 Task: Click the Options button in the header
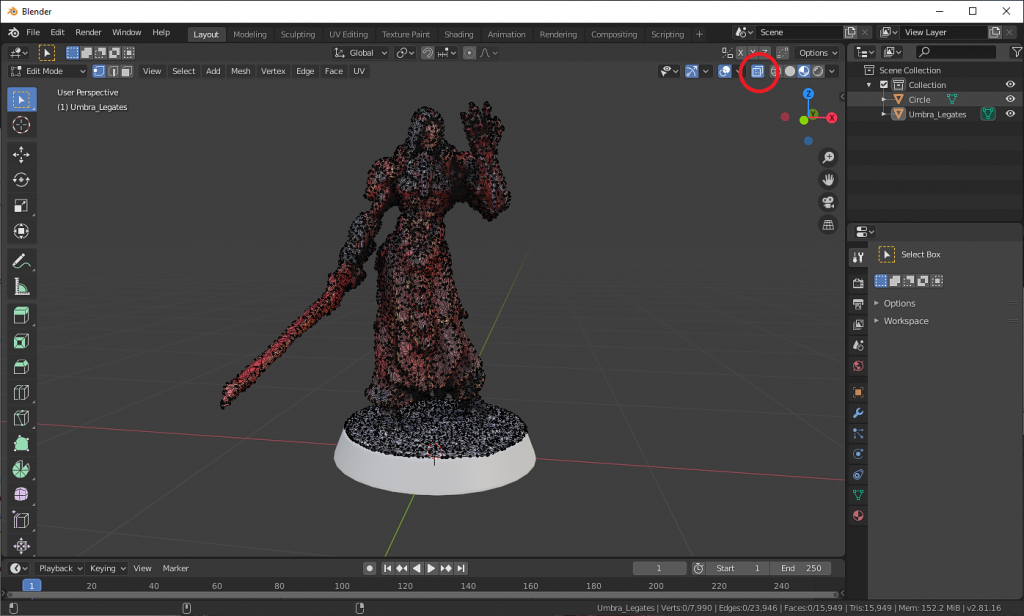coord(817,52)
